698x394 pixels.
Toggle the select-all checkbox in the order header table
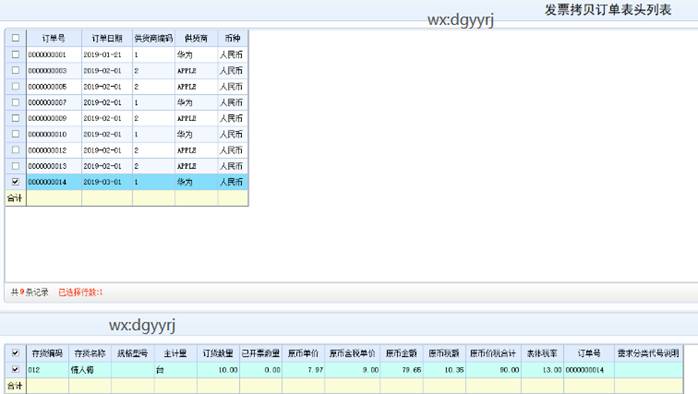coord(16,38)
